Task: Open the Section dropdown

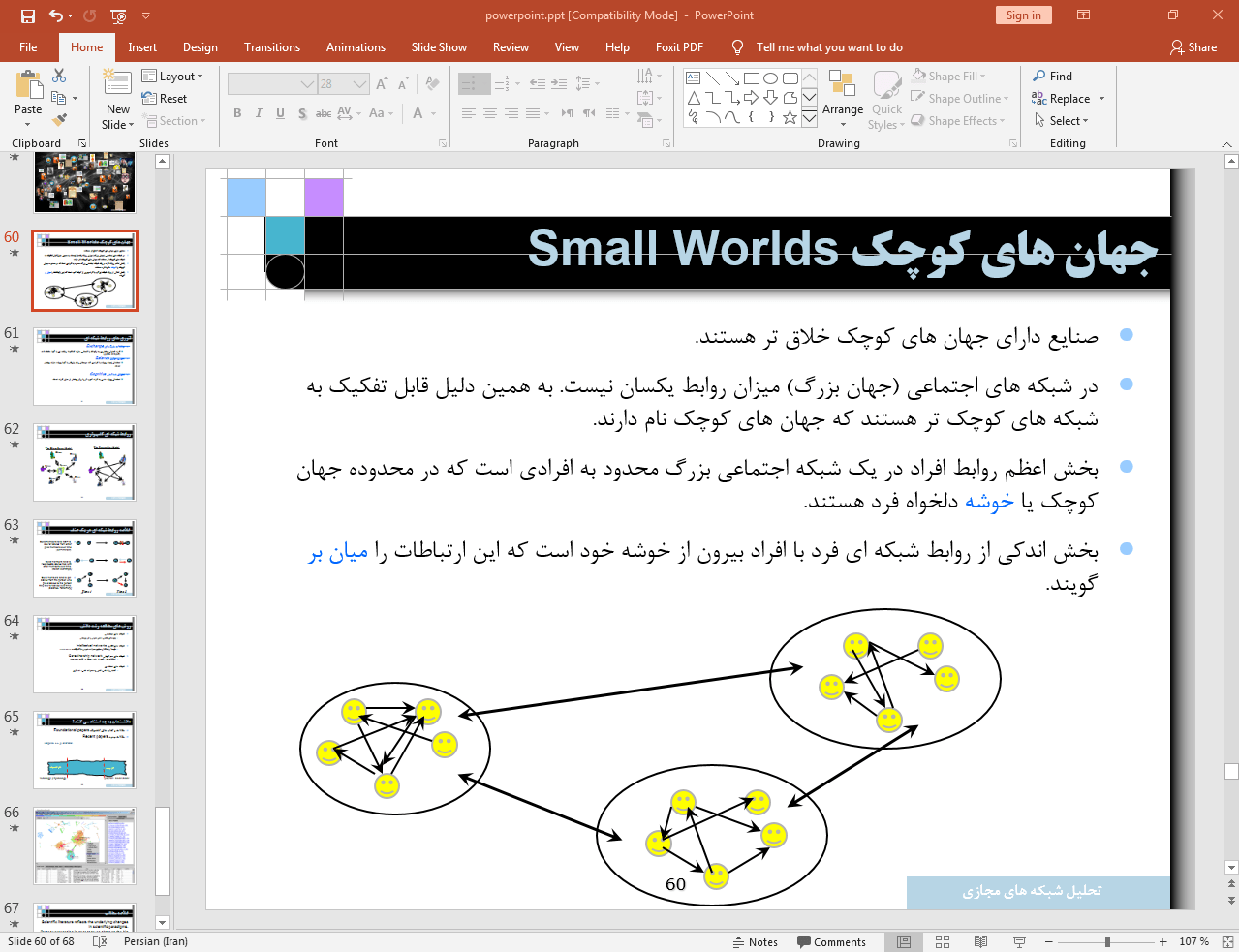Action: (174, 121)
